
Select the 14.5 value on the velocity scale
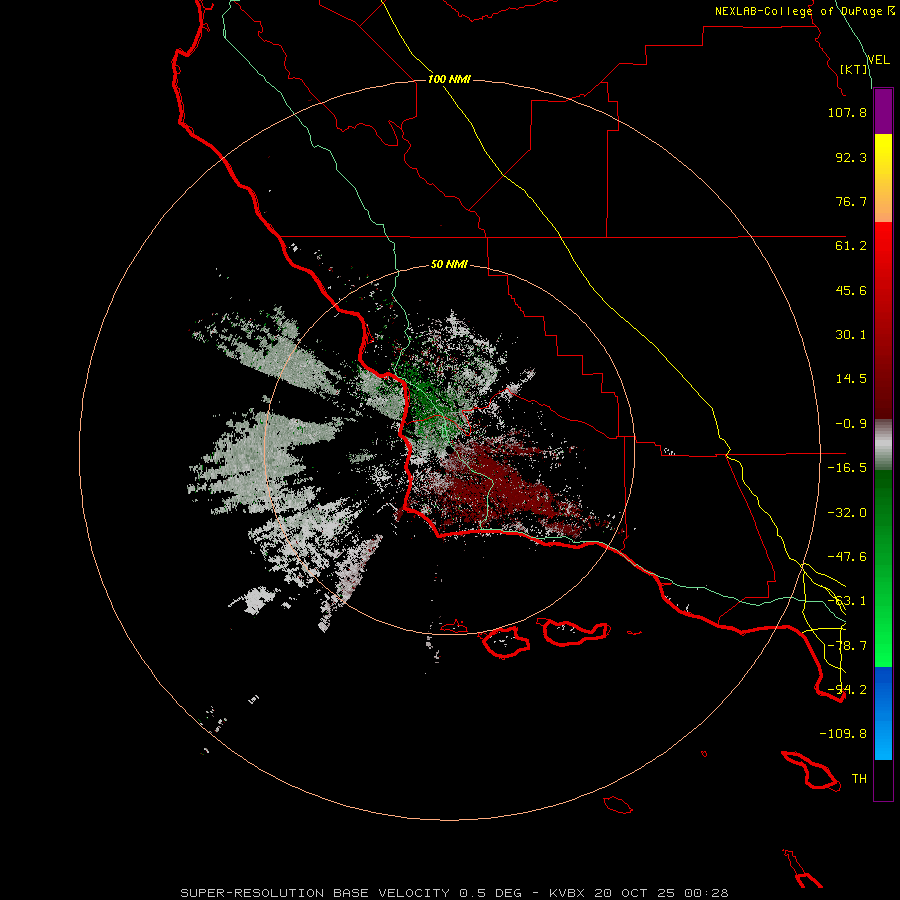[851, 379]
